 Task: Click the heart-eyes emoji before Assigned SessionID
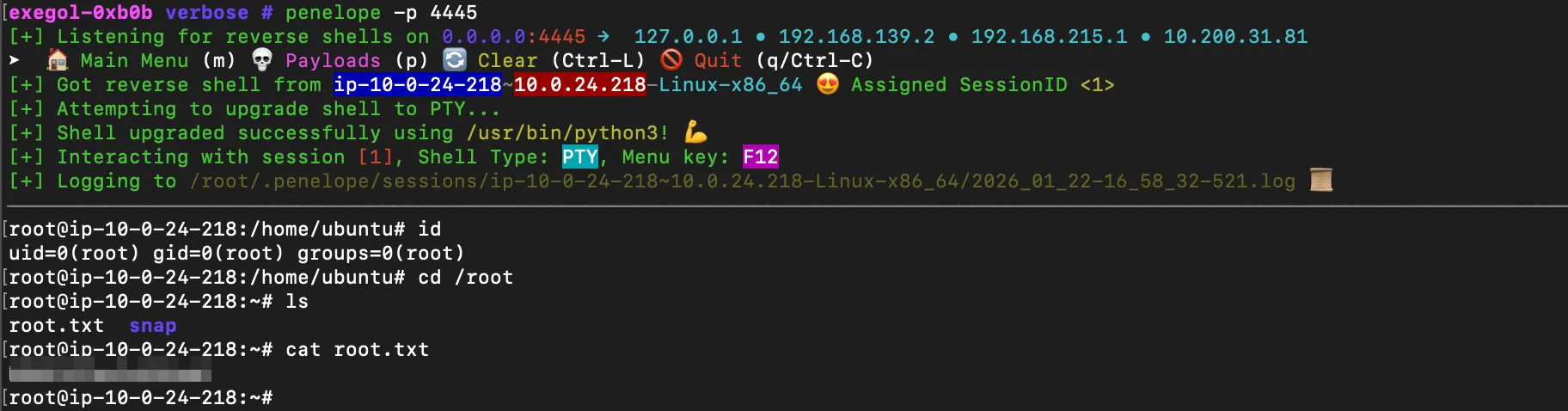click(827, 84)
